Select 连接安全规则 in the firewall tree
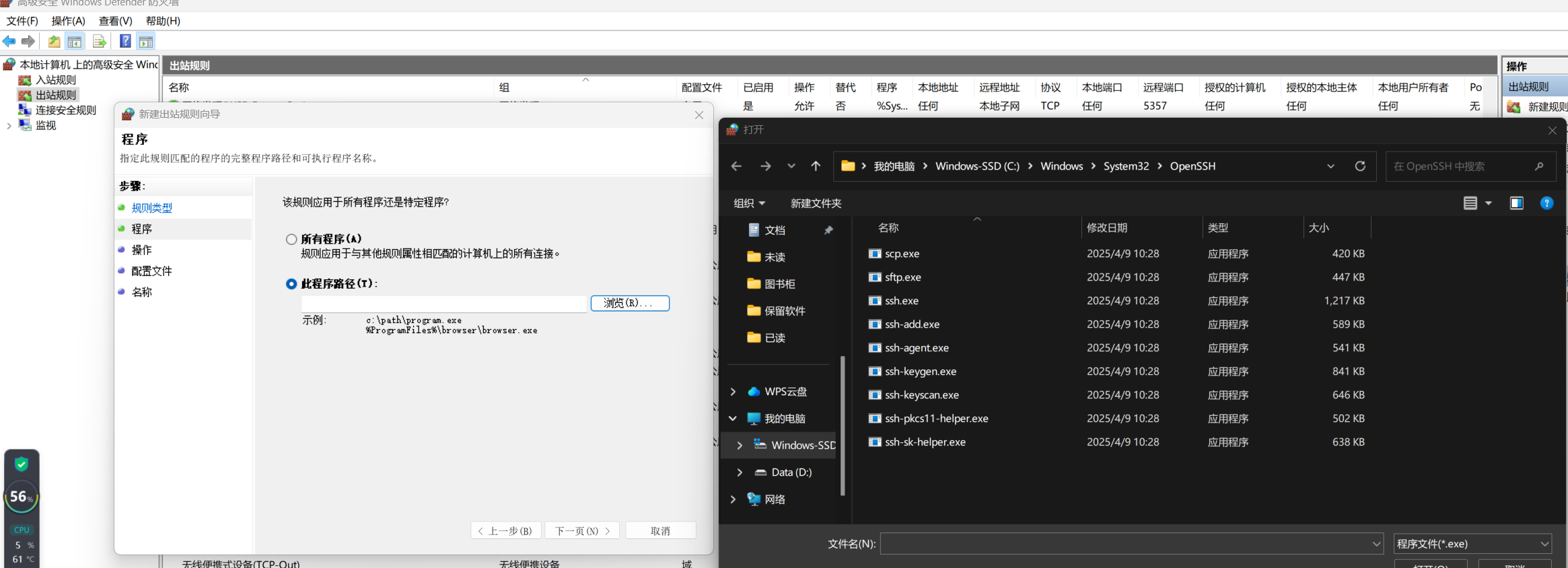 [66, 110]
